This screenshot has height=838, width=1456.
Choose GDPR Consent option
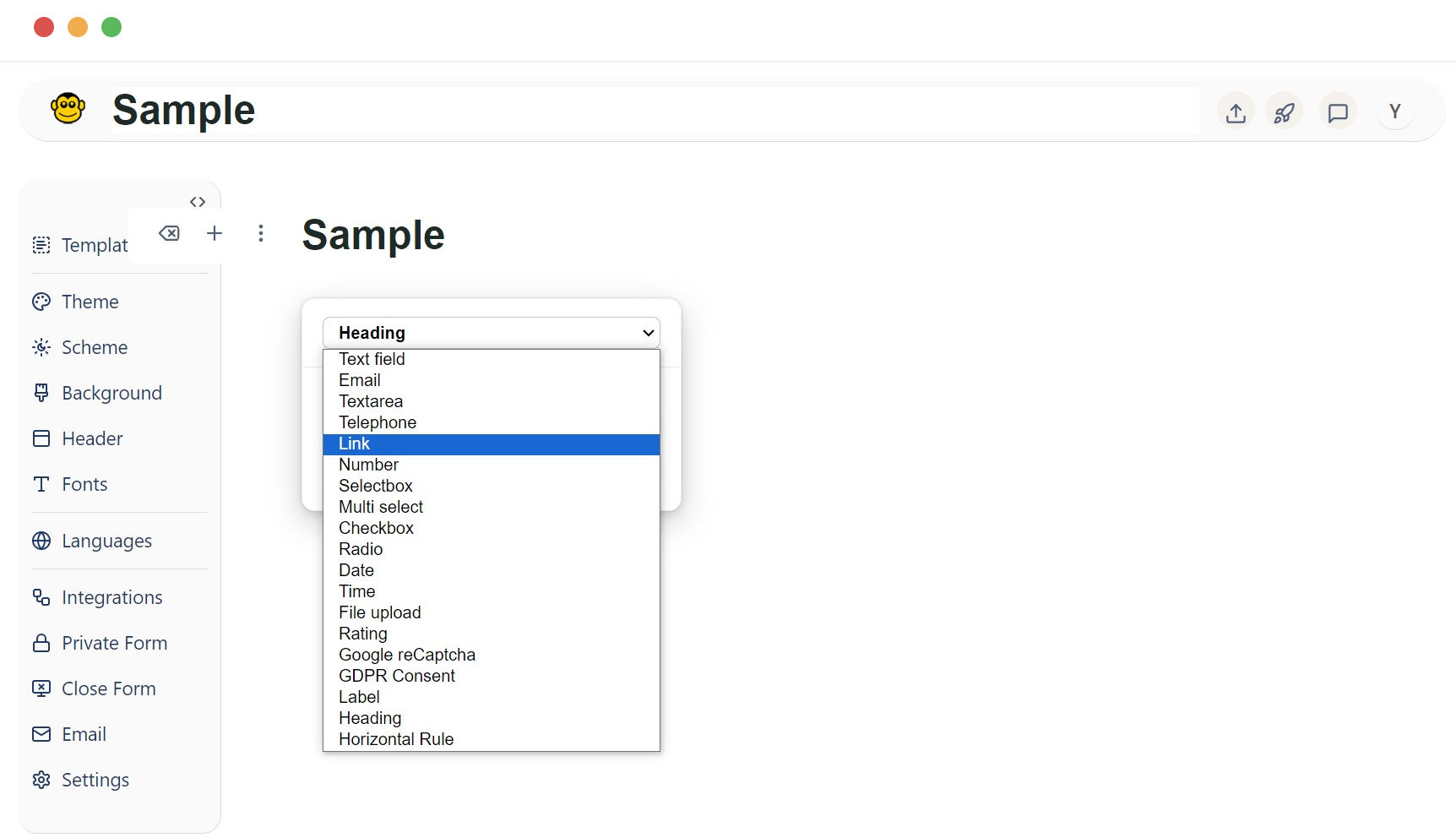(x=492, y=676)
